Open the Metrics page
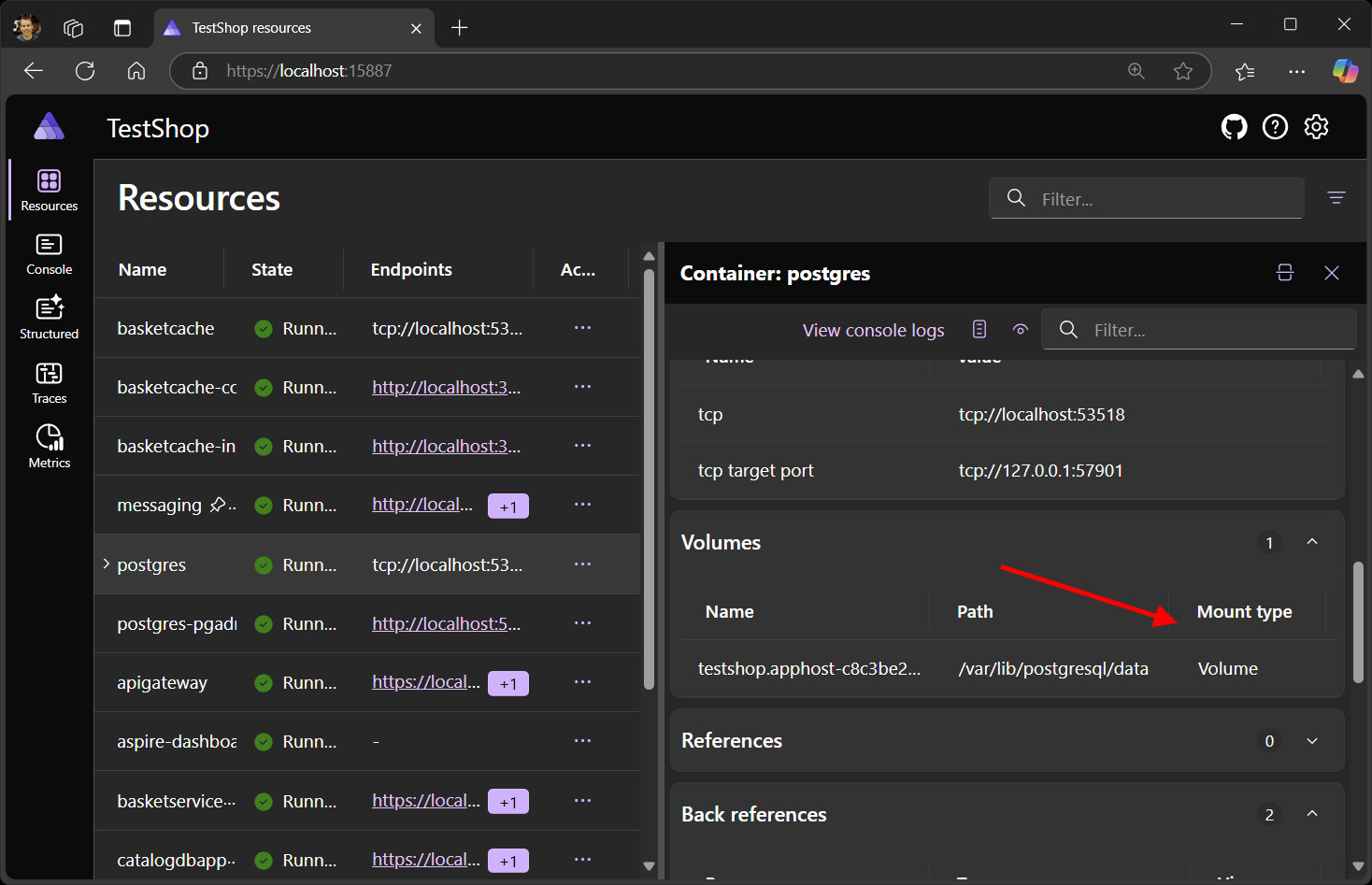This screenshot has height=885, width=1372. [50, 447]
